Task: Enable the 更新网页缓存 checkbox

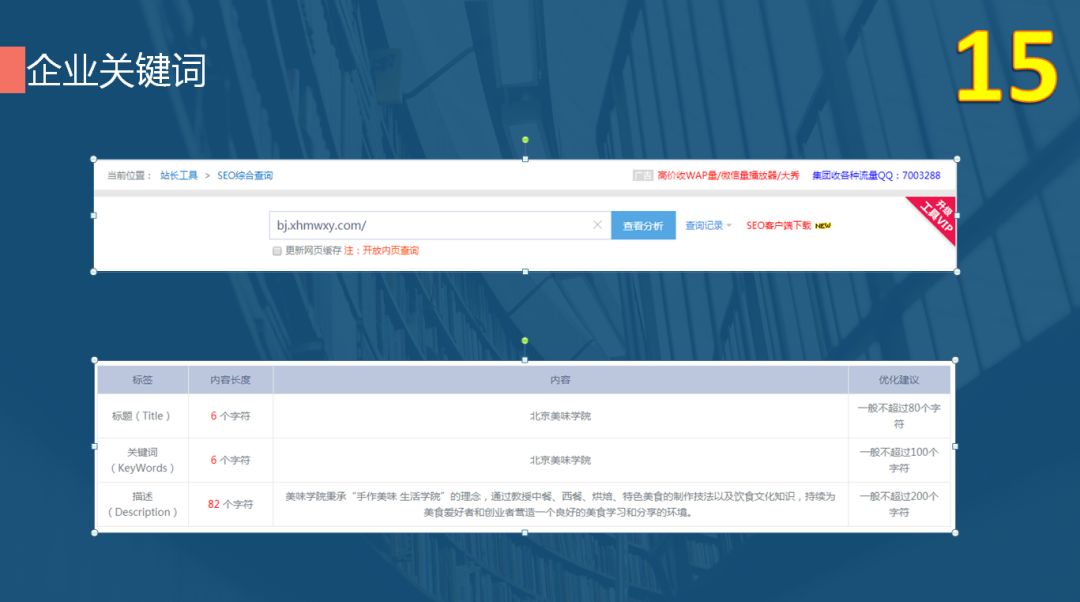Action: pyautogui.click(x=275, y=251)
